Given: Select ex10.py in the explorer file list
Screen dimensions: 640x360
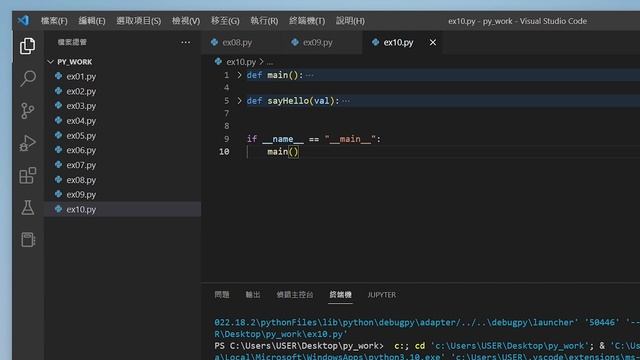Looking at the screenshot, I should click(x=122, y=209).
